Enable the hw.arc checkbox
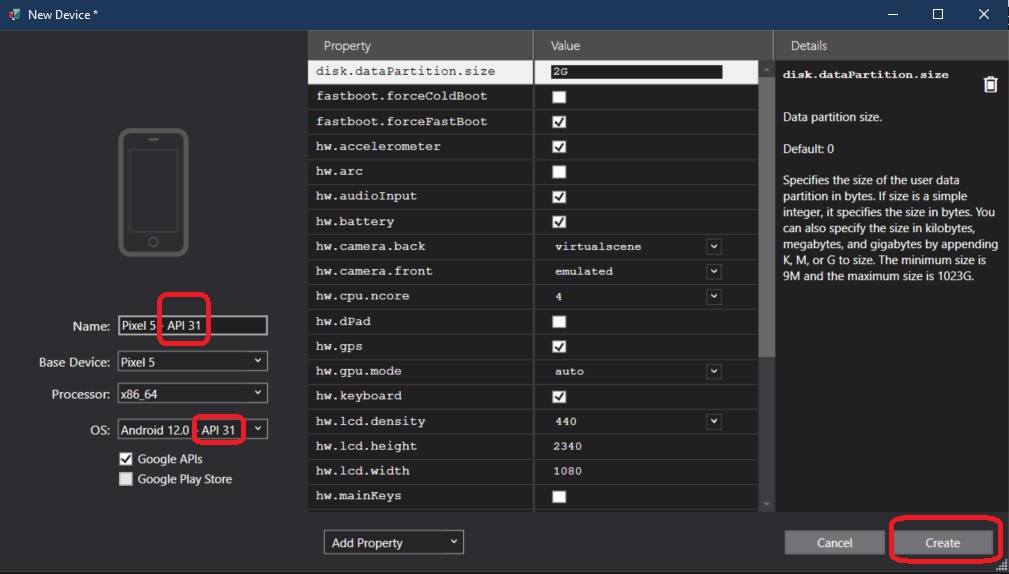The height and width of the screenshot is (574, 1009). pos(559,172)
